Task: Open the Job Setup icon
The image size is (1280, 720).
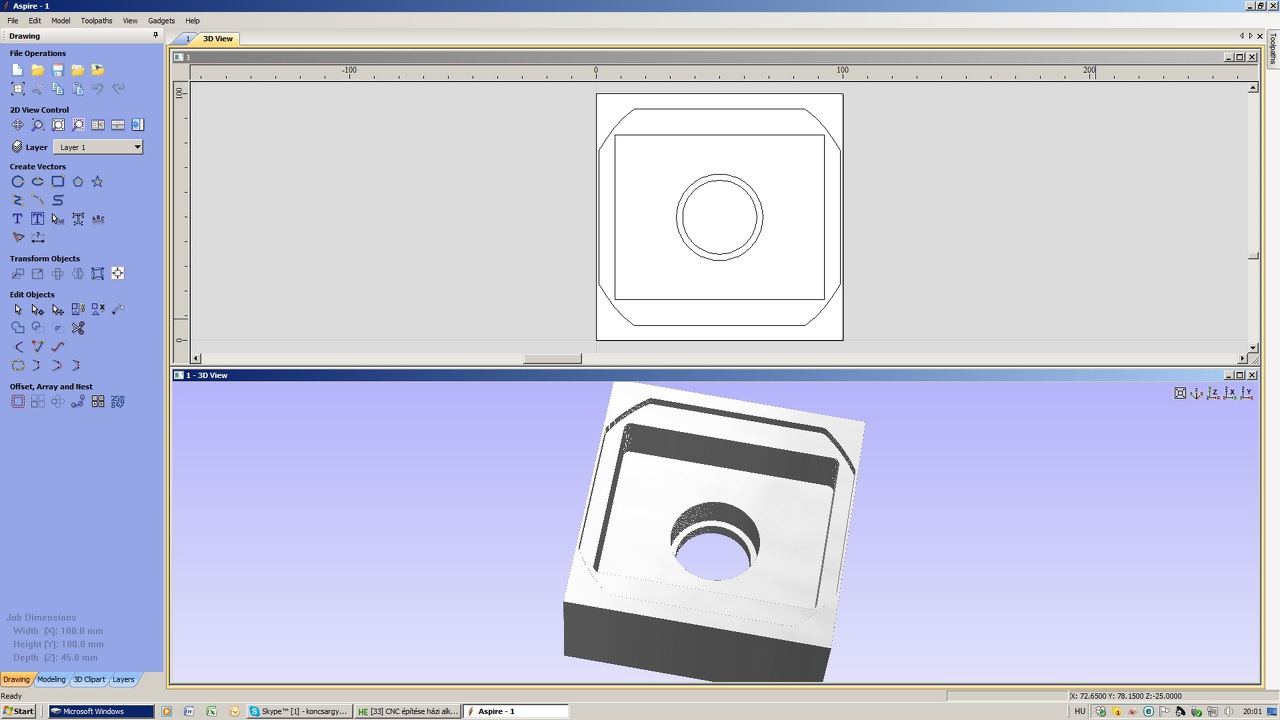Action: click(17, 89)
